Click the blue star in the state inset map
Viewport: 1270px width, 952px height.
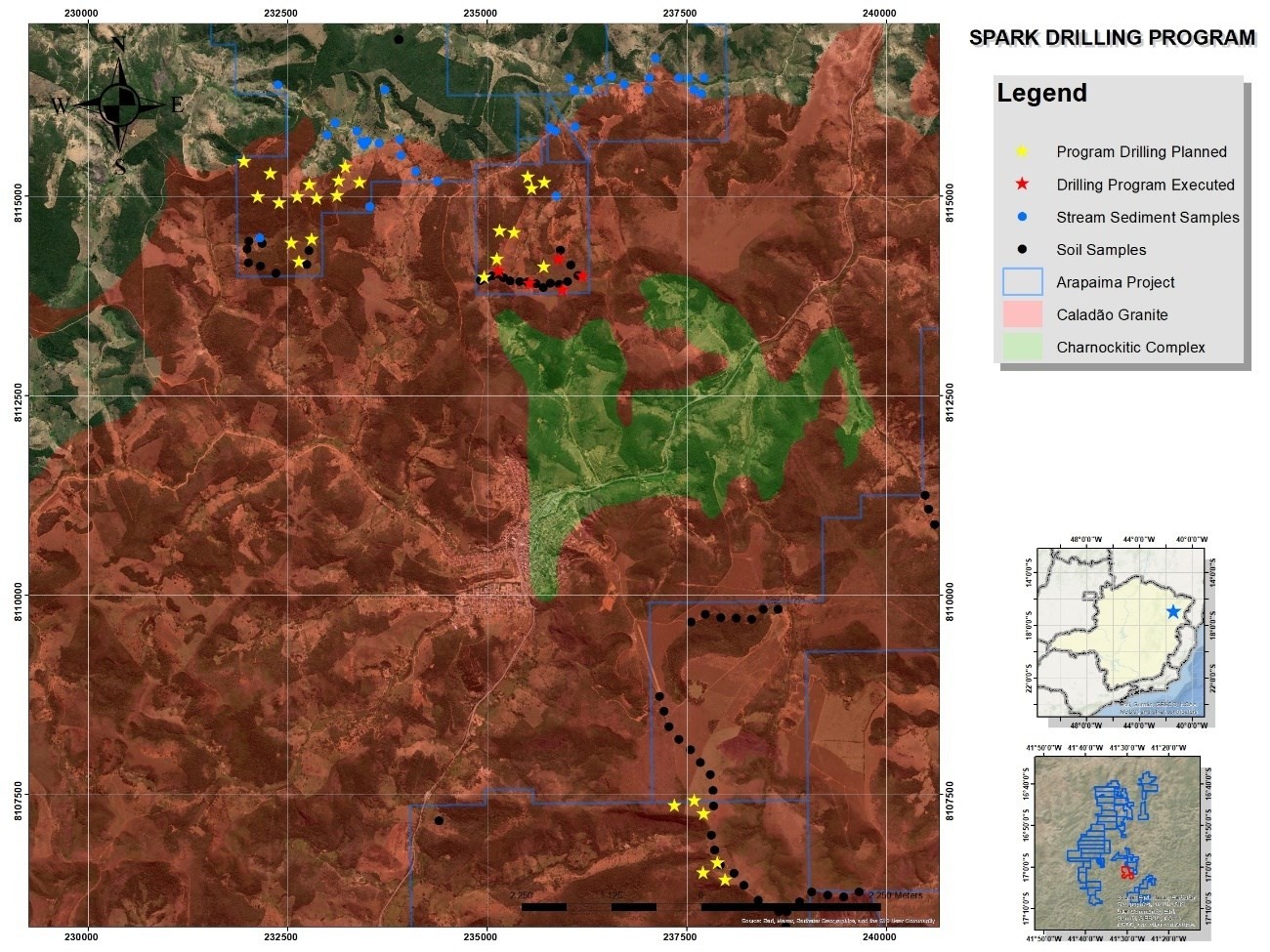point(1172,611)
